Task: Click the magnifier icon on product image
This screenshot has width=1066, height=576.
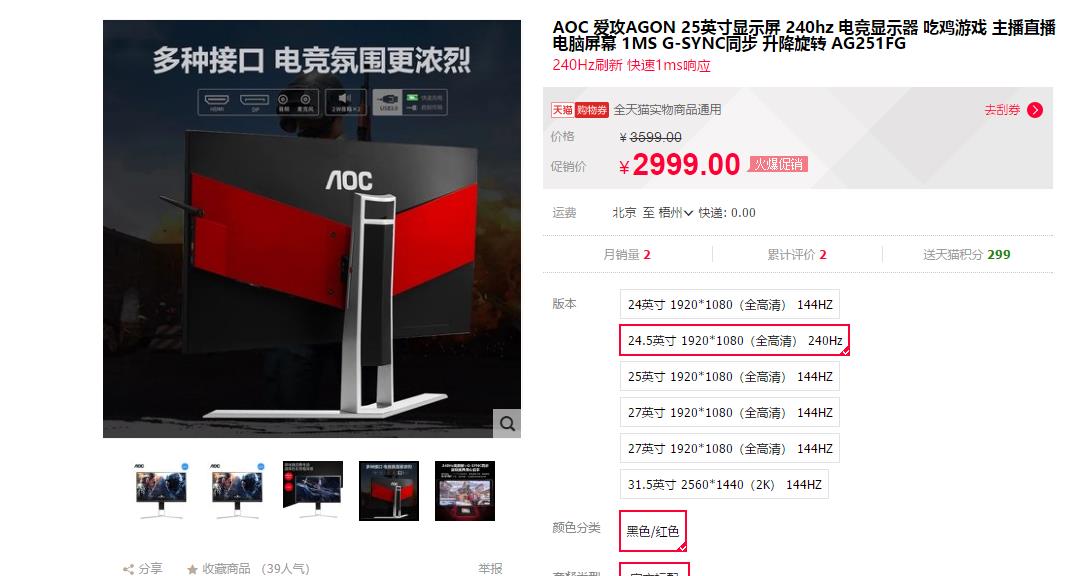Action: tap(506, 424)
